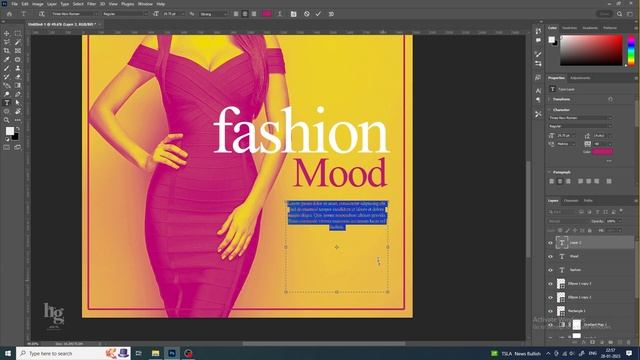Select the Rectangular Marquee tool
The image size is (640, 360).
pos(18,33)
